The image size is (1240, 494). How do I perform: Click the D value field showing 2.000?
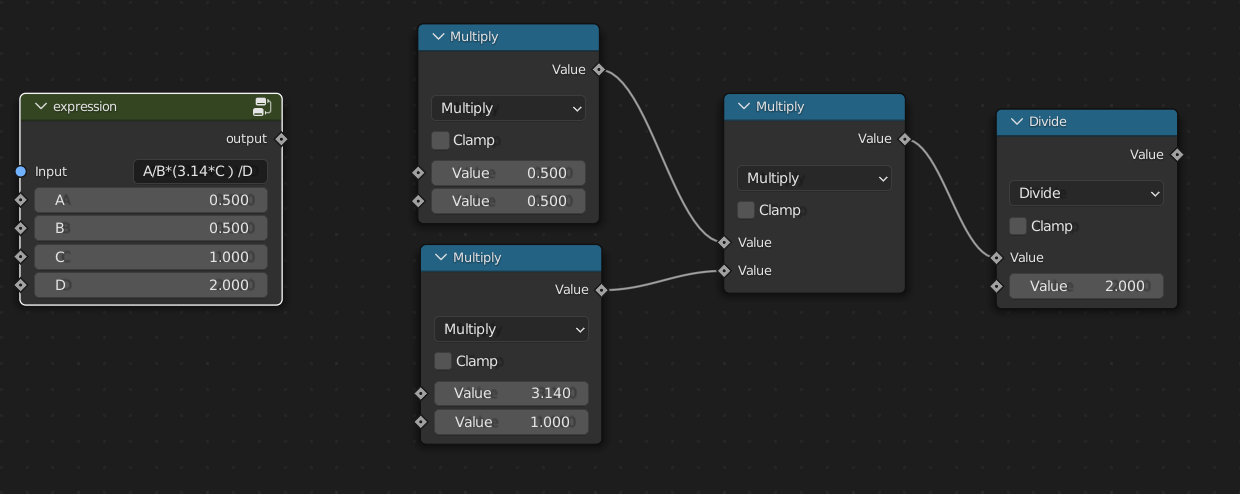pos(151,285)
